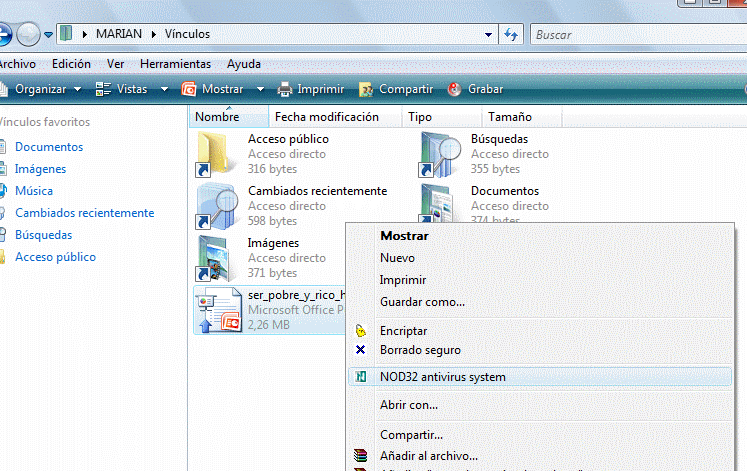The image size is (747, 471).
Task: Open Acceso público in favorite links
Action: (x=55, y=257)
